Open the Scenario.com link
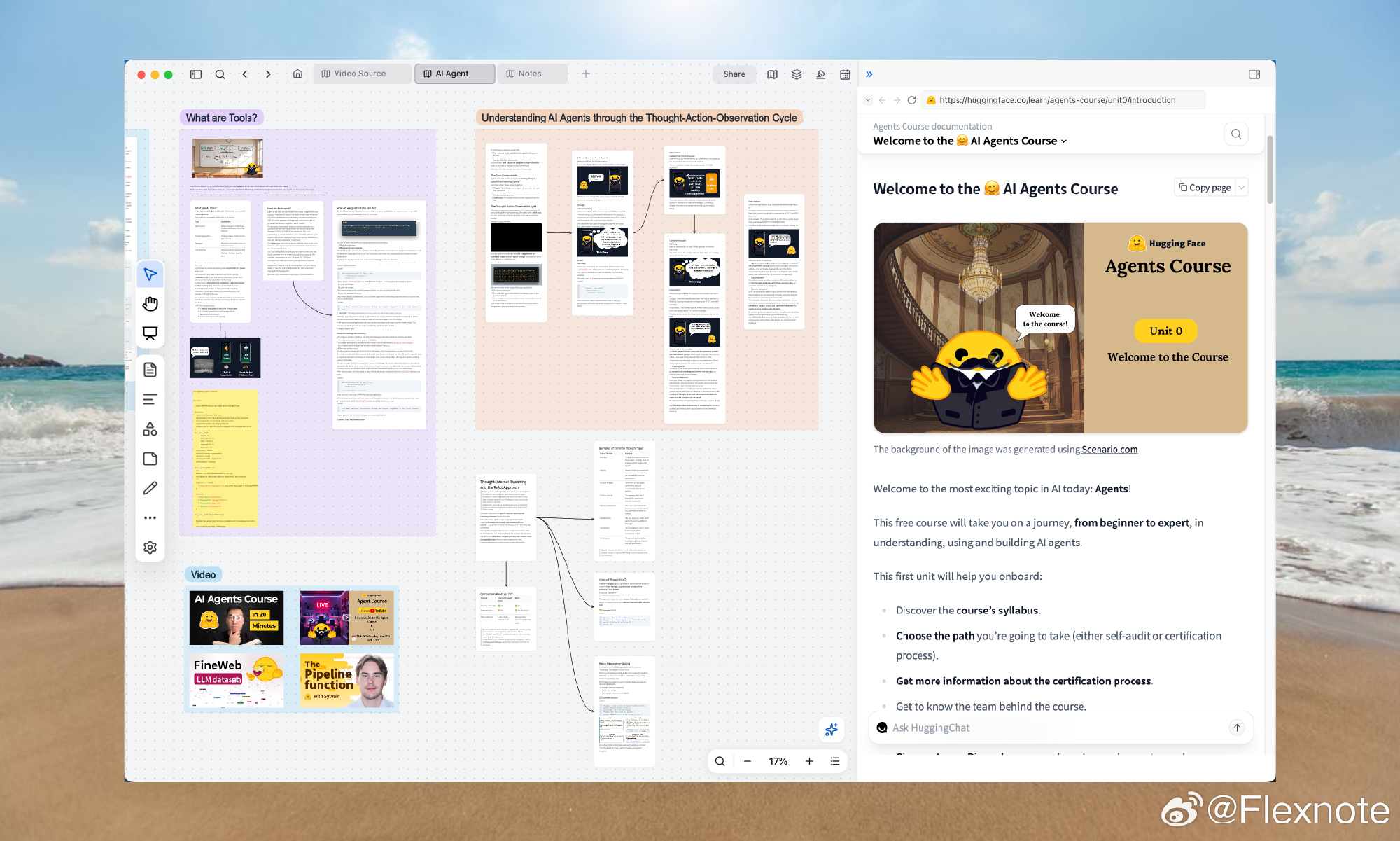1400x841 pixels. [x=1109, y=450]
